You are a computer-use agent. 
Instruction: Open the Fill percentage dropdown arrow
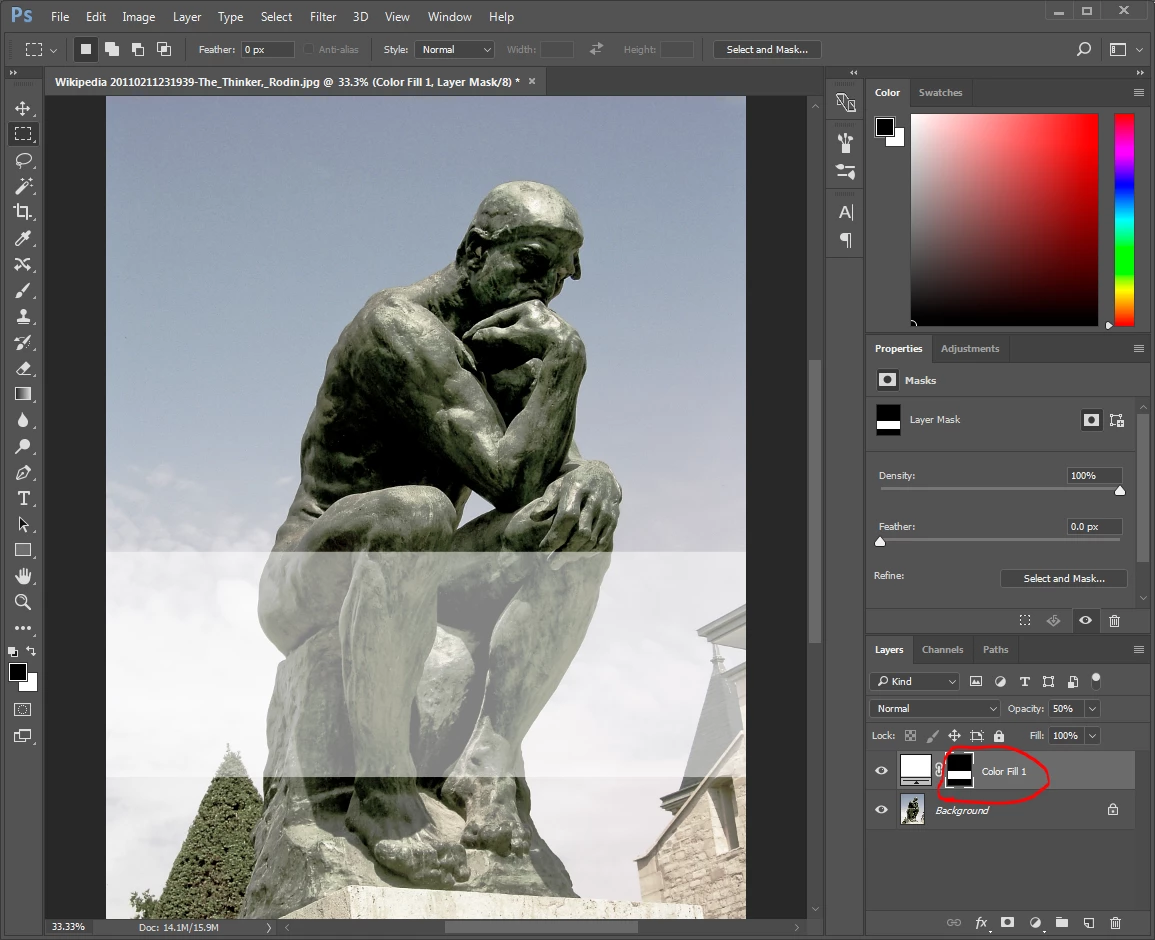tap(1092, 736)
